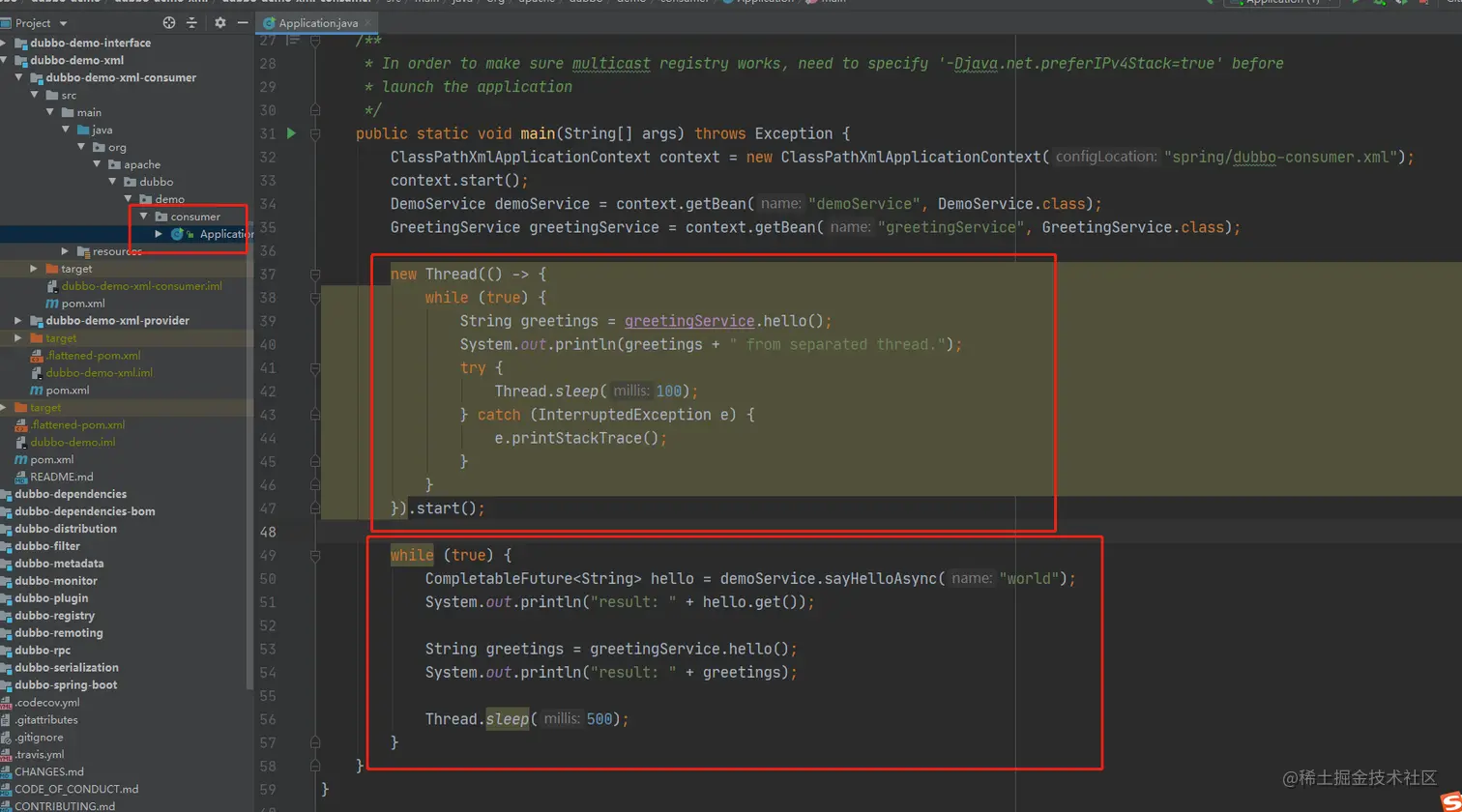Click the .travis.yml file icon

tap(6, 755)
